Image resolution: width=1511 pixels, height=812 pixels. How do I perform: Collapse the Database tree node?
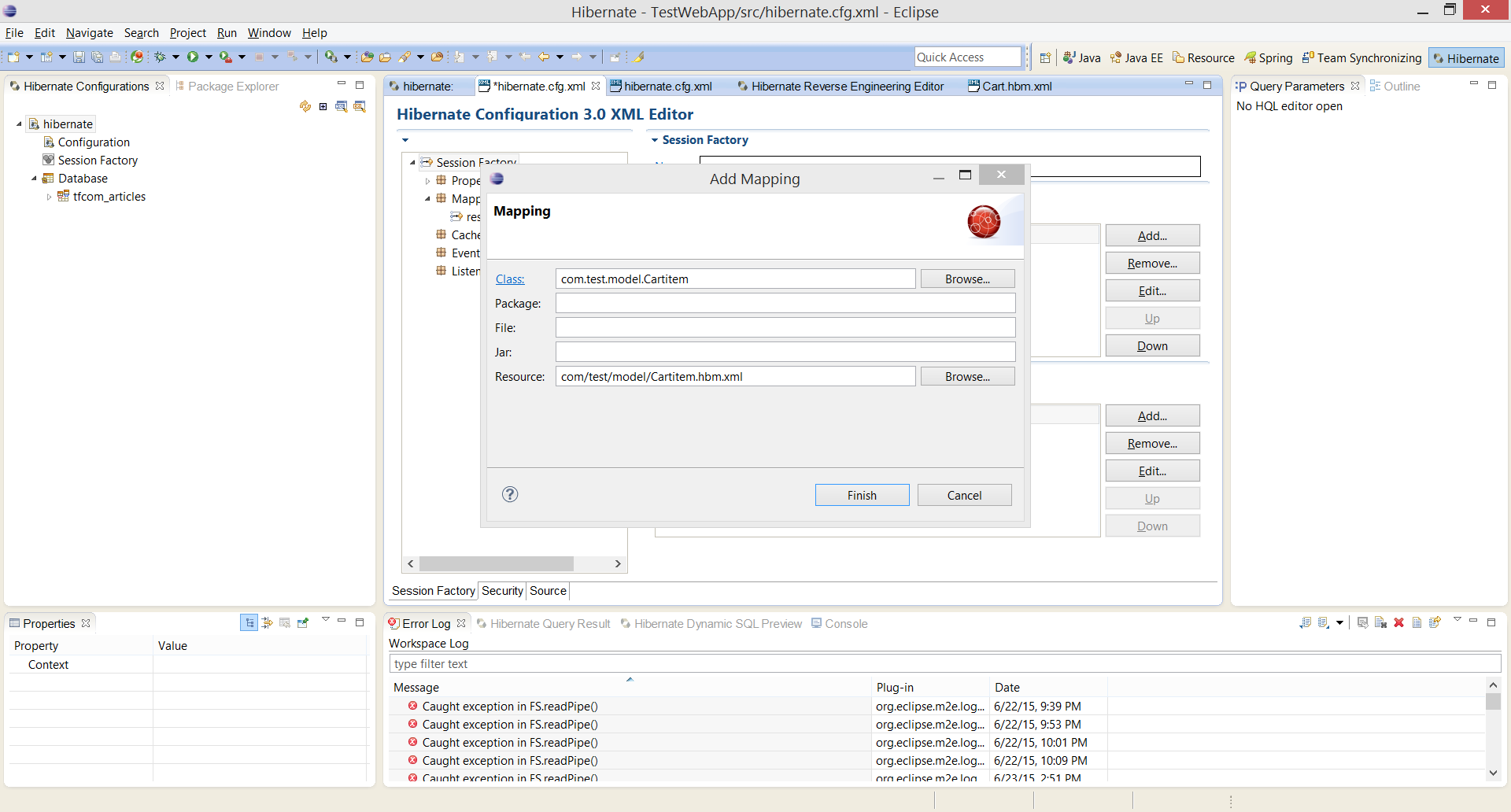tap(34, 179)
